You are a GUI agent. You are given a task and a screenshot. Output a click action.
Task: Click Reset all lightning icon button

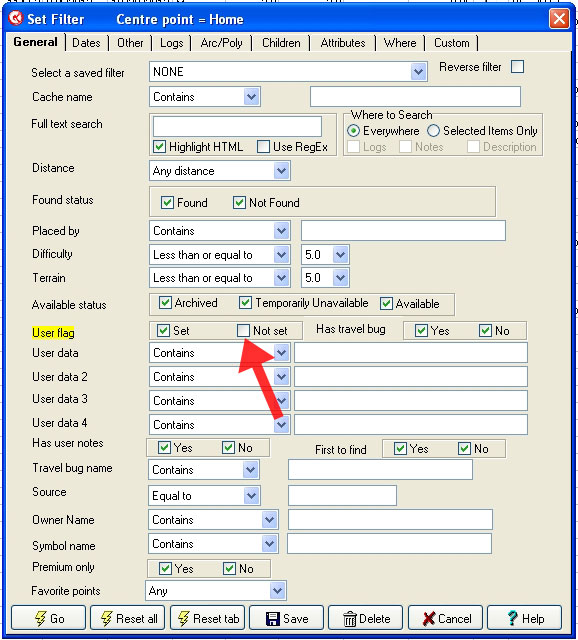[x=128, y=618]
